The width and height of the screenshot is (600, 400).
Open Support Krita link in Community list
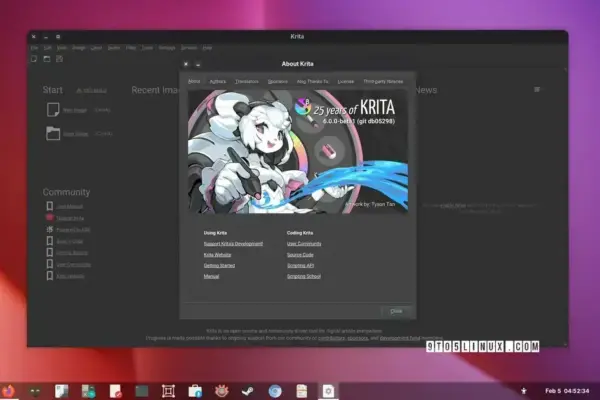click(x=70, y=218)
